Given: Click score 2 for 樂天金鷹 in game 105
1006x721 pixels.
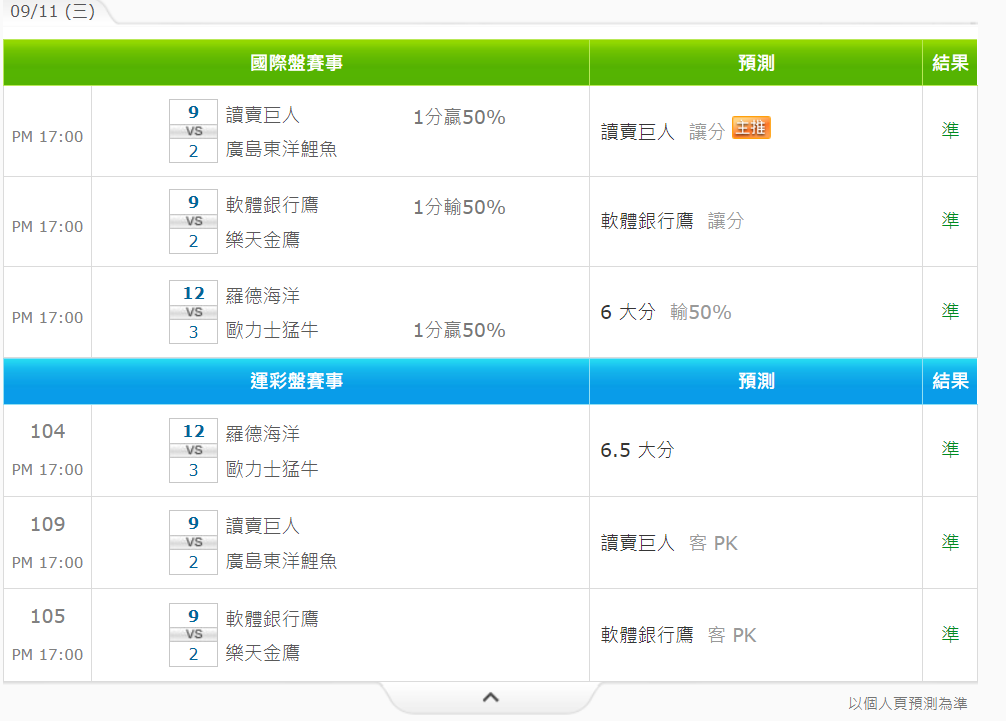Looking at the screenshot, I should point(194,654).
